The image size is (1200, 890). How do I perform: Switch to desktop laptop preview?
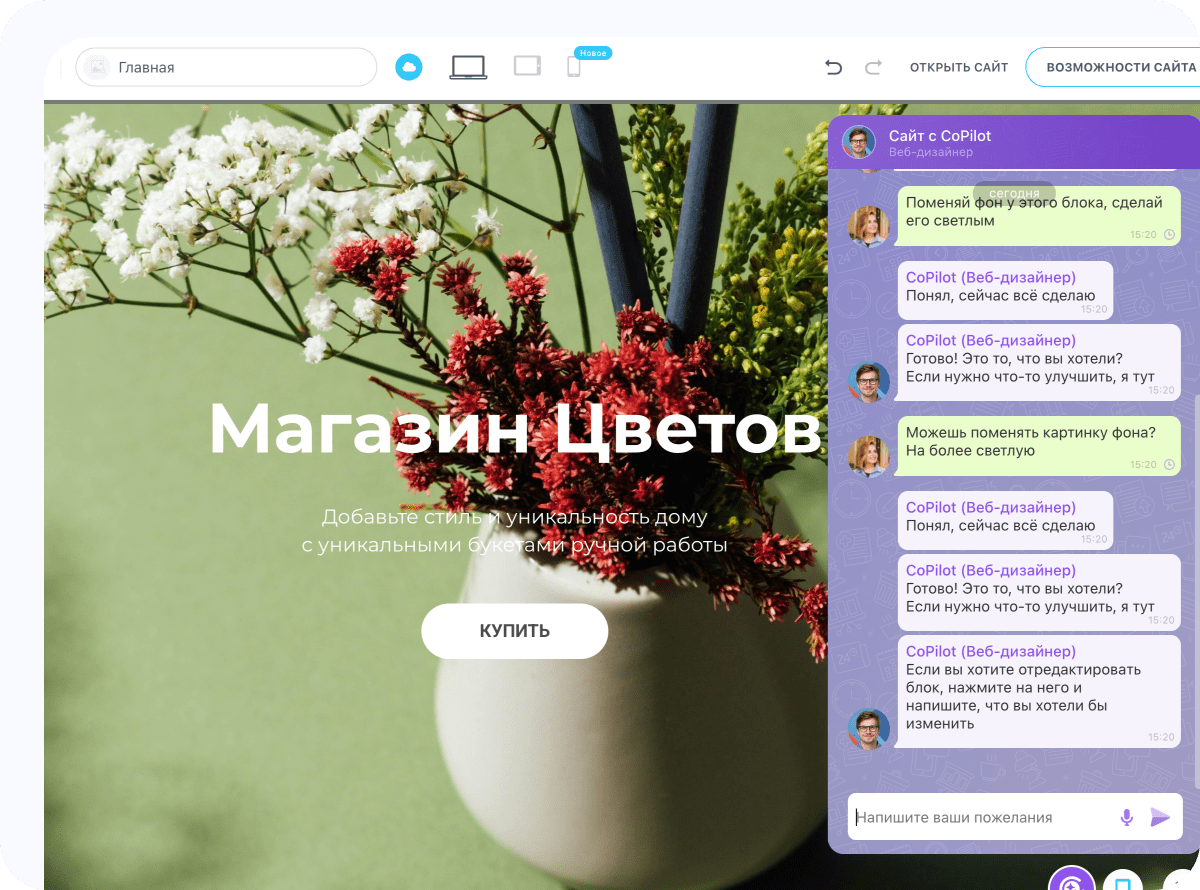tap(468, 67)
